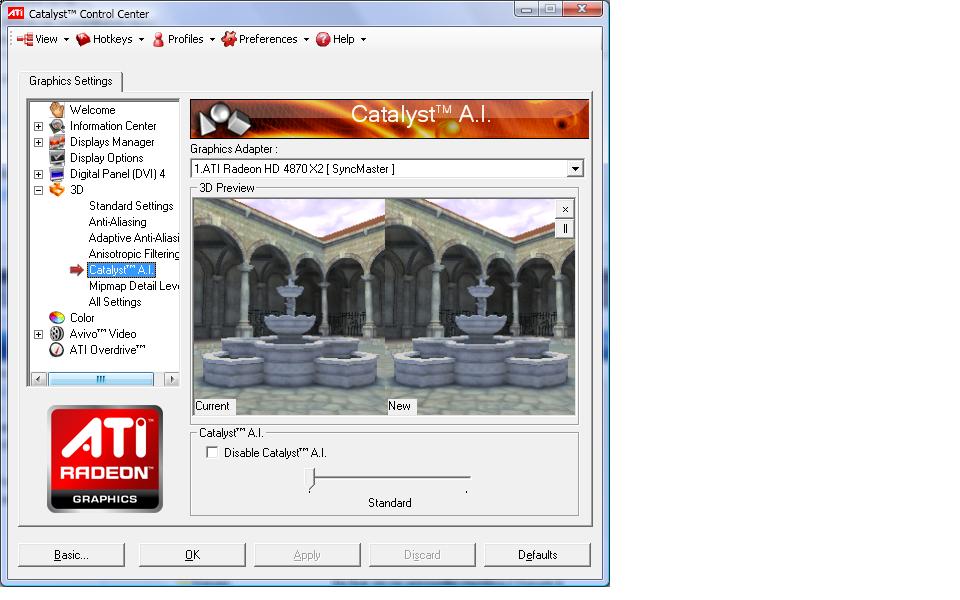Collapse the 3D tree node
960x600 pixels.
tap(39, 190)
